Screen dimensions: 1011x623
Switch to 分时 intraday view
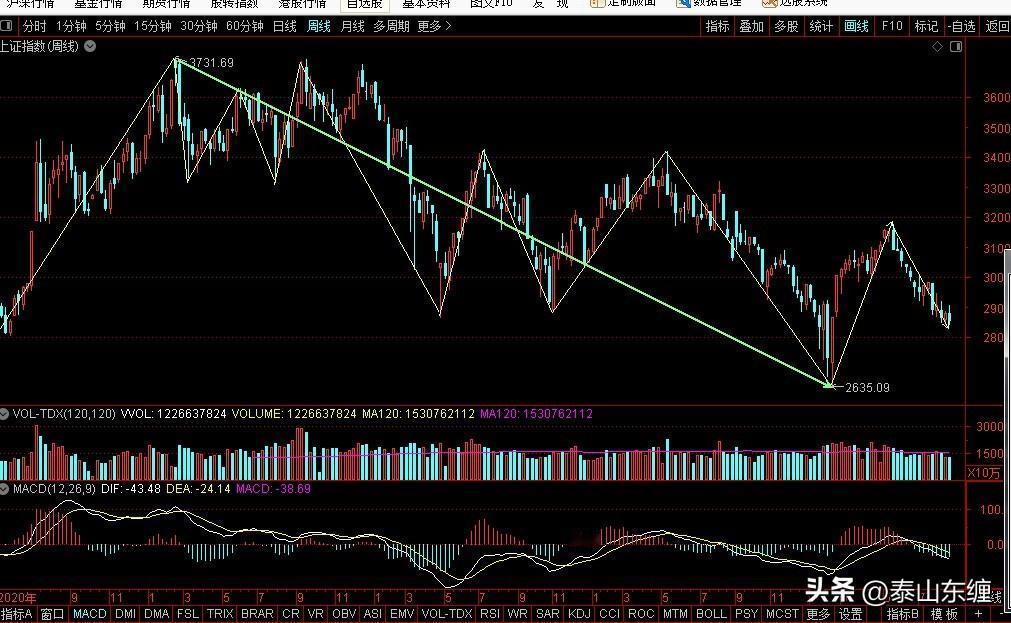[x=35, y=26]
